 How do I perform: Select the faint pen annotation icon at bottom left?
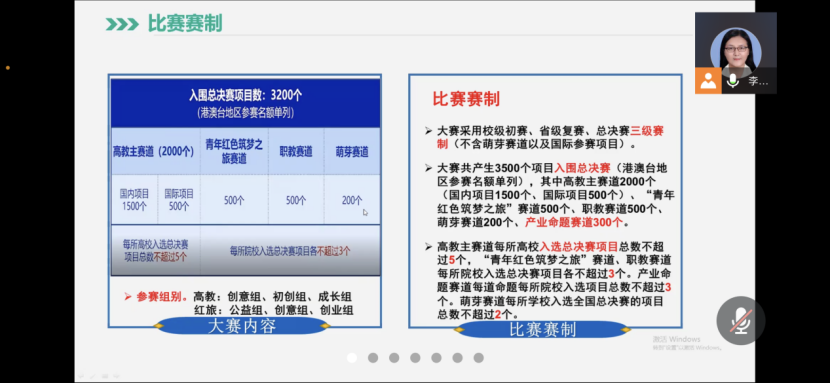click(92, 376)
